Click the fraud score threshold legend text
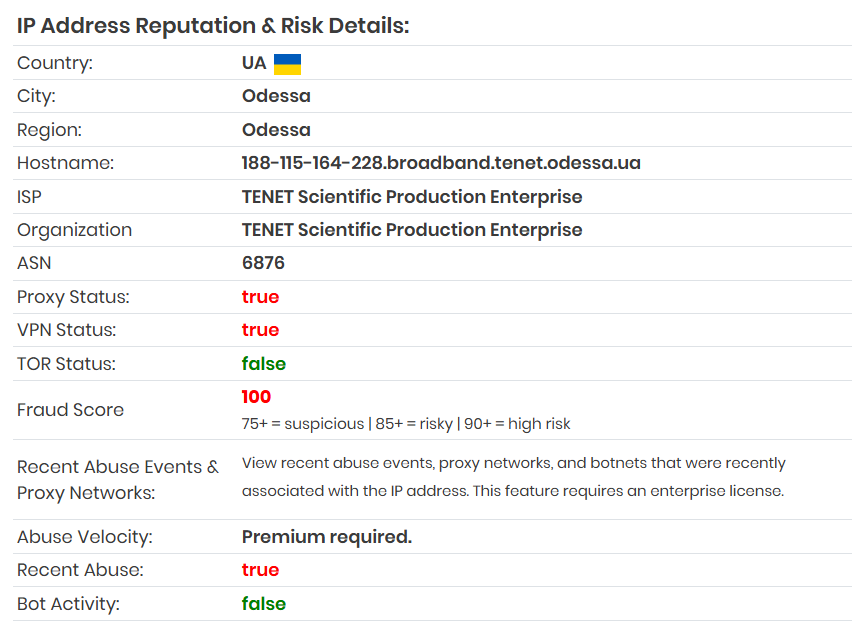Viewport: 862px width, 625px height. (406, 424)
